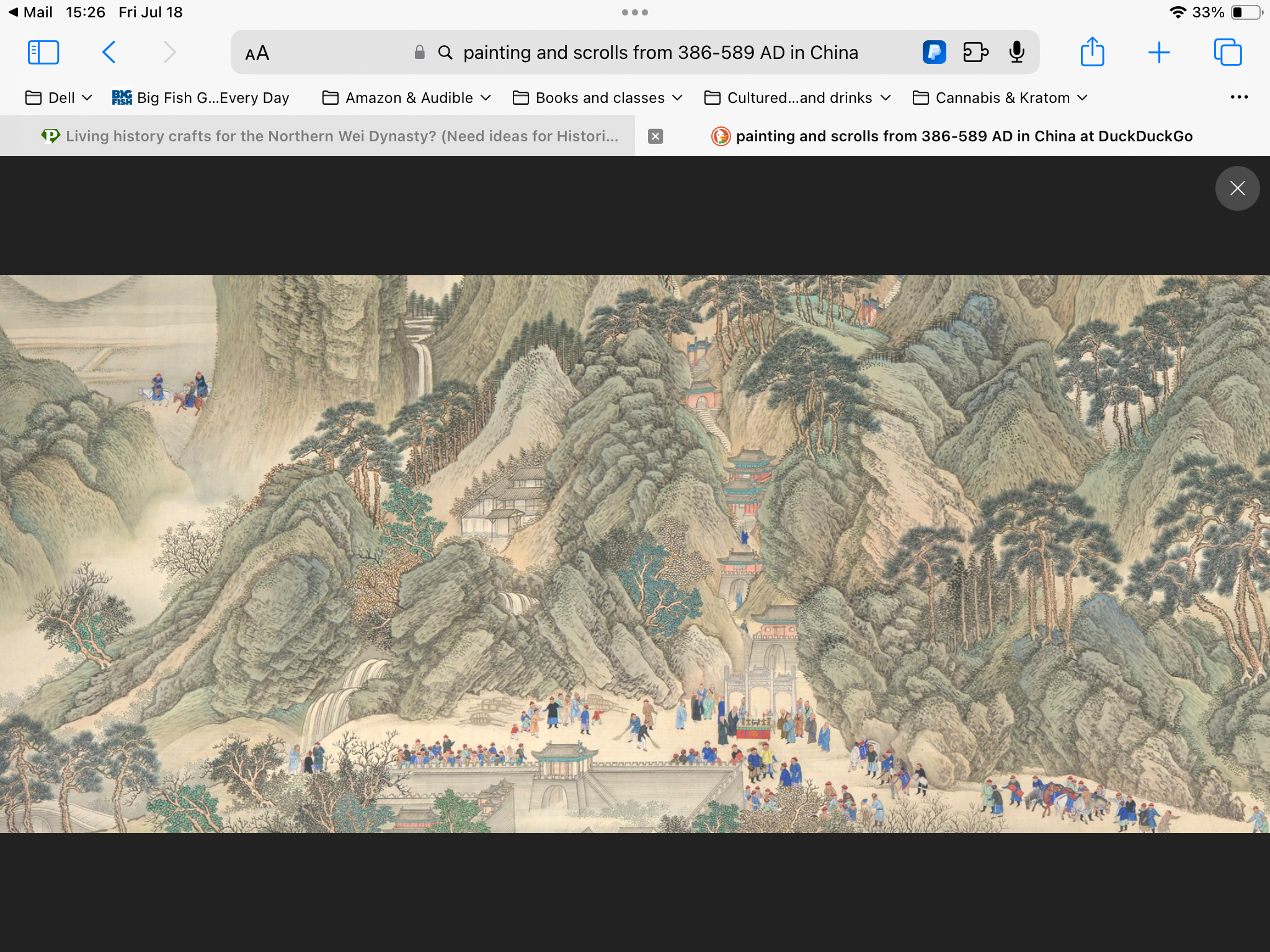Add a new tab with the plus icon
The height and width of the screenshot is (952, 1270).
[1158, 53]
